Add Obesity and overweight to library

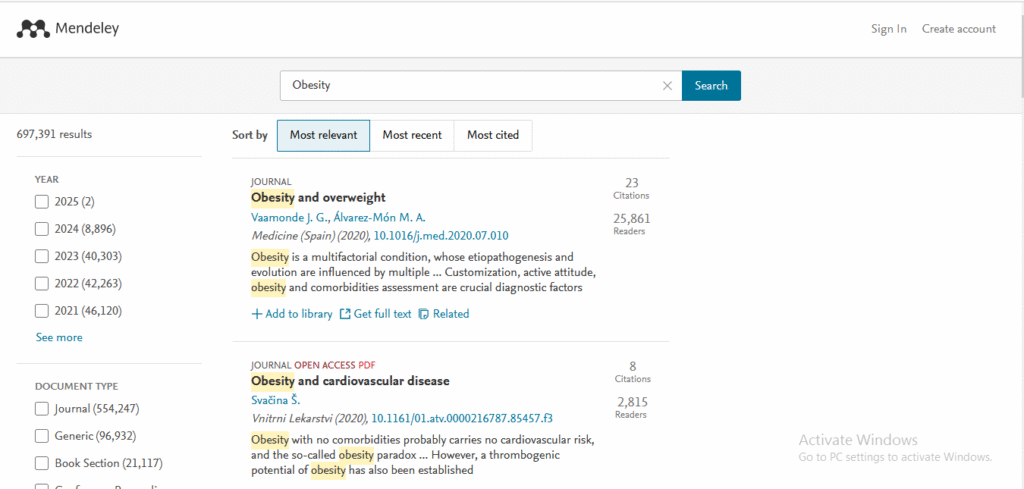(x=292, y=314)
